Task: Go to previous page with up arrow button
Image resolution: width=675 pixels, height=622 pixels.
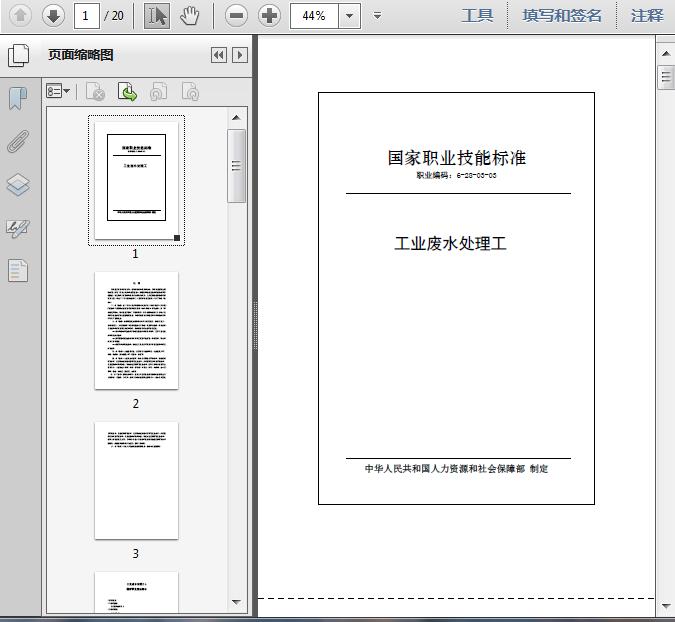Action: (20, 16)
